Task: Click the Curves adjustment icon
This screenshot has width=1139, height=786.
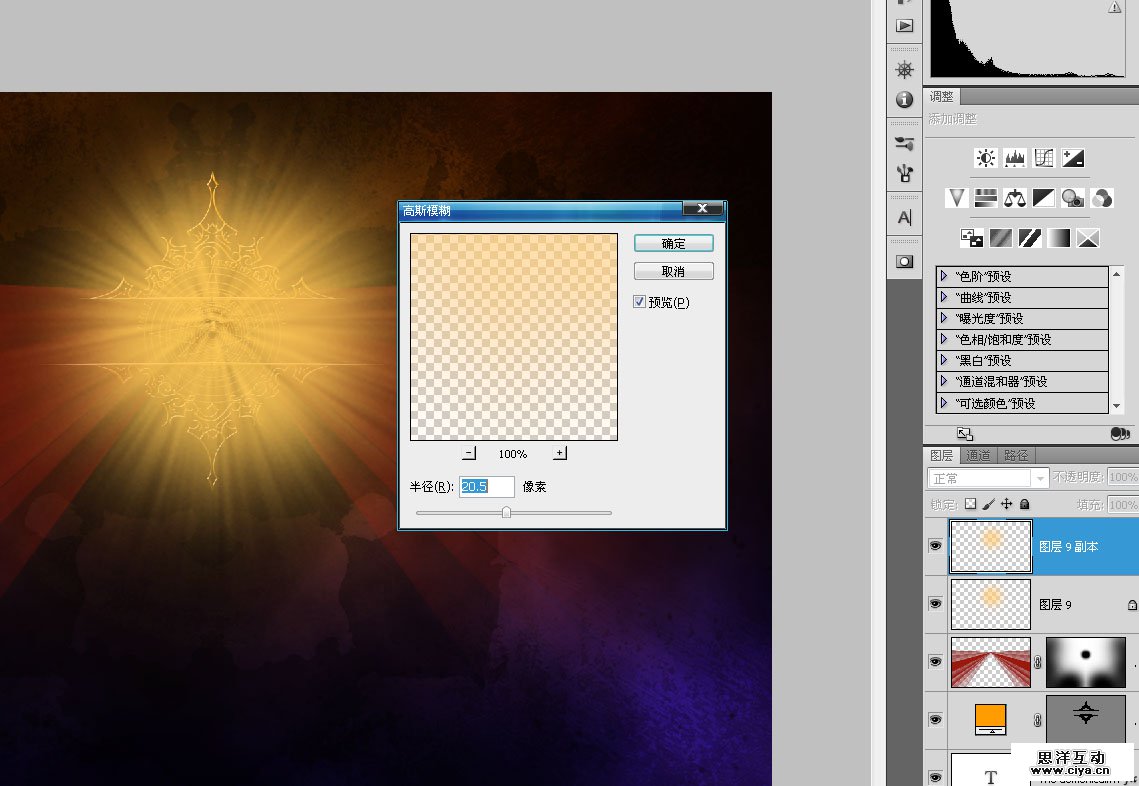Action: (x=1044, y=158)
